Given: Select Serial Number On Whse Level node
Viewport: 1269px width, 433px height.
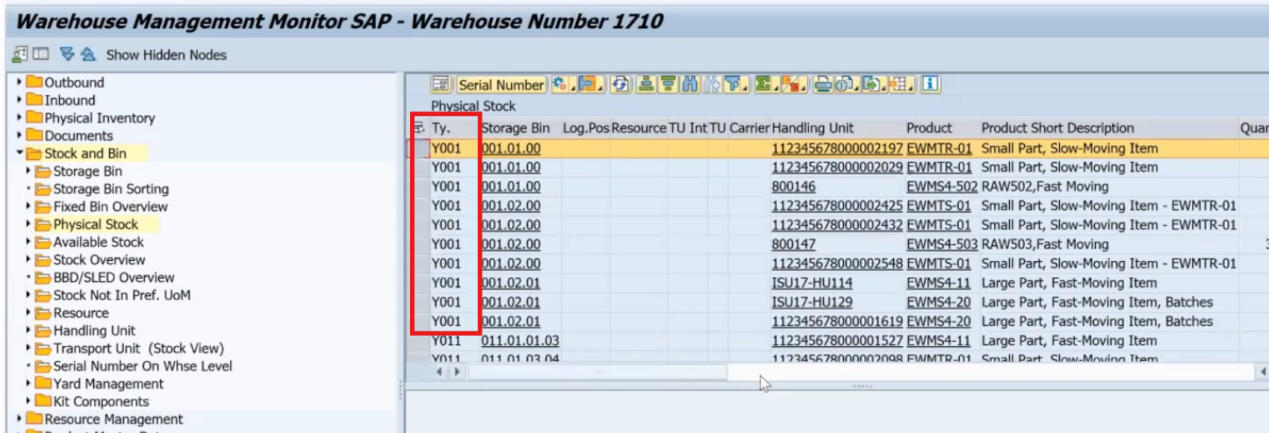Looking at the screenshot, I should 142,366.
